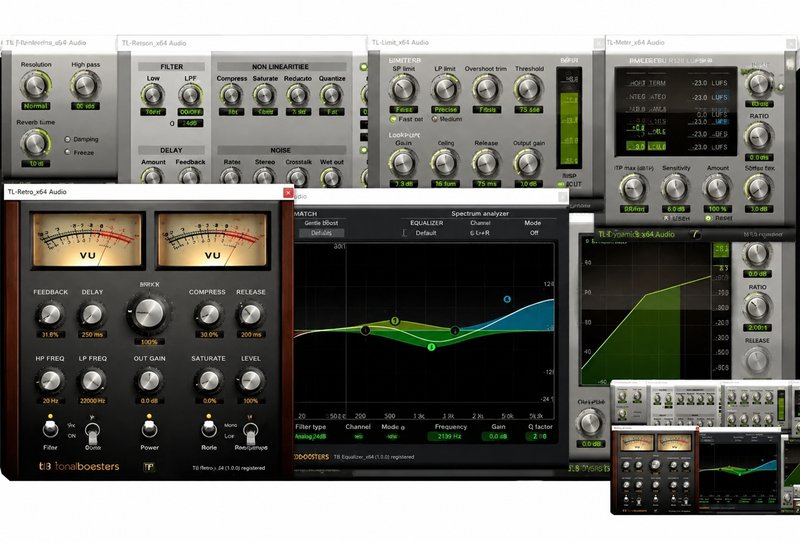This screenshot has width=800, height=542.
Task: Click the Resolution knob in reverb plugin
Action: pos(36,85)
